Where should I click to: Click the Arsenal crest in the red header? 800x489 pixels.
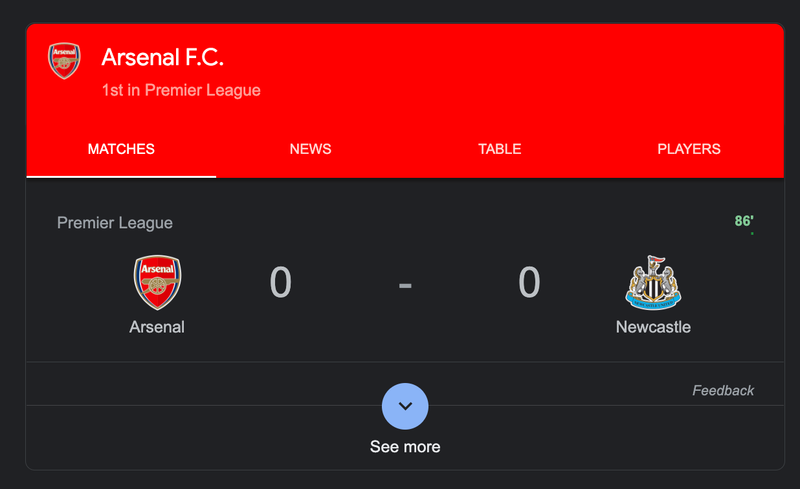tap(64, 61)
